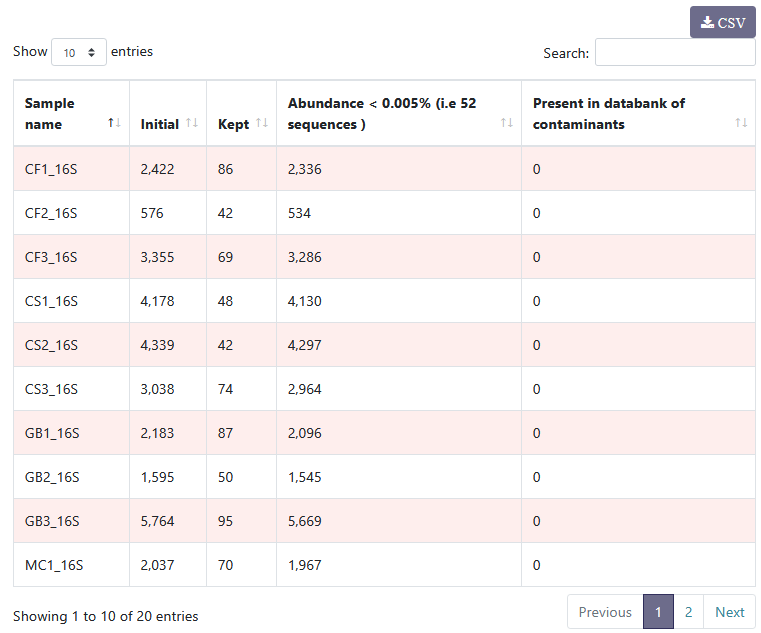The image size is (761, 633).
Task: Switch to page 2 of results
Action: click(688, 612)
